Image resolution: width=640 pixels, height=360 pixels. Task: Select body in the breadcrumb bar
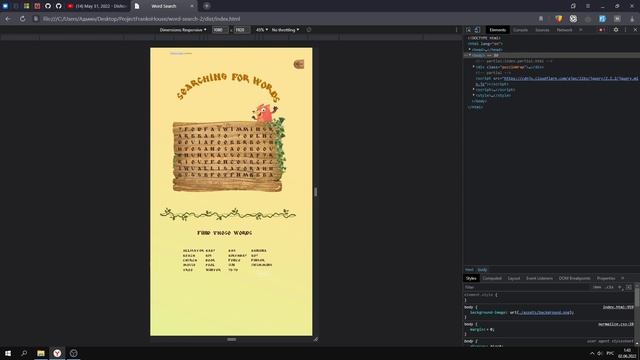tap(482, 270)
